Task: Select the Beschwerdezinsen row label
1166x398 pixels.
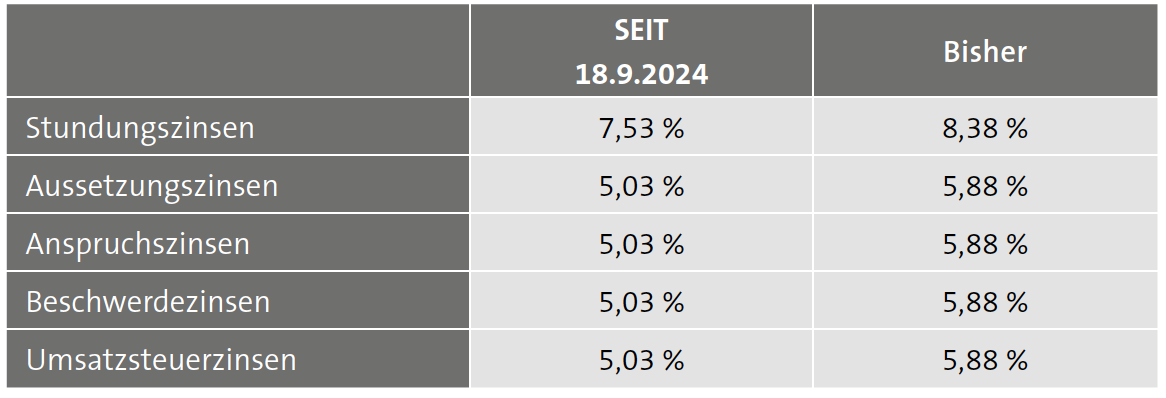Action: click(x=148, y=302)
